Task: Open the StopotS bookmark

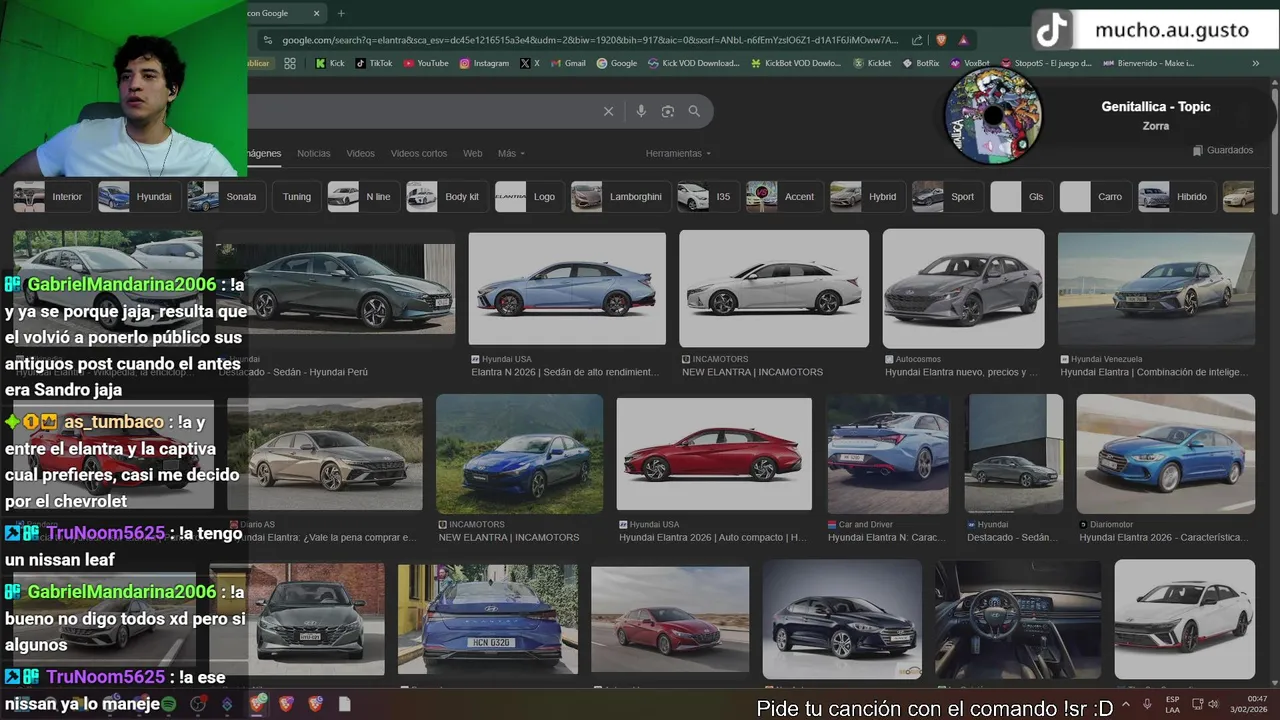Action: click(1046, 63)
